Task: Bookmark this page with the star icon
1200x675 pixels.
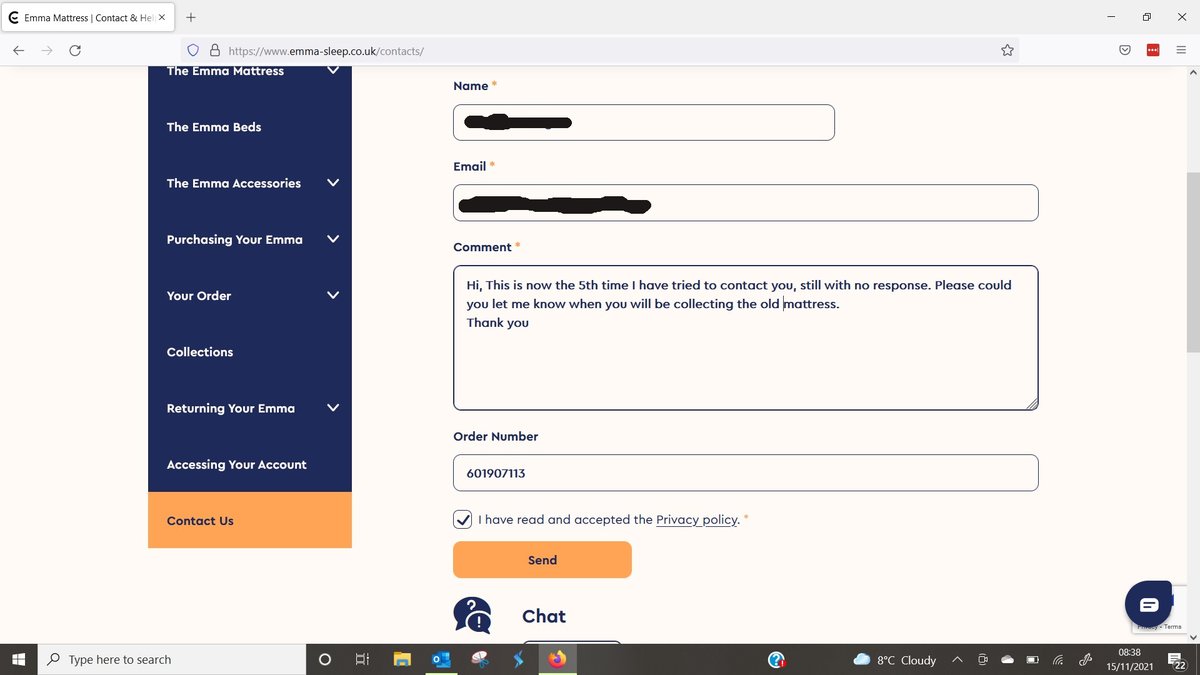Action: click(1007, 50)
